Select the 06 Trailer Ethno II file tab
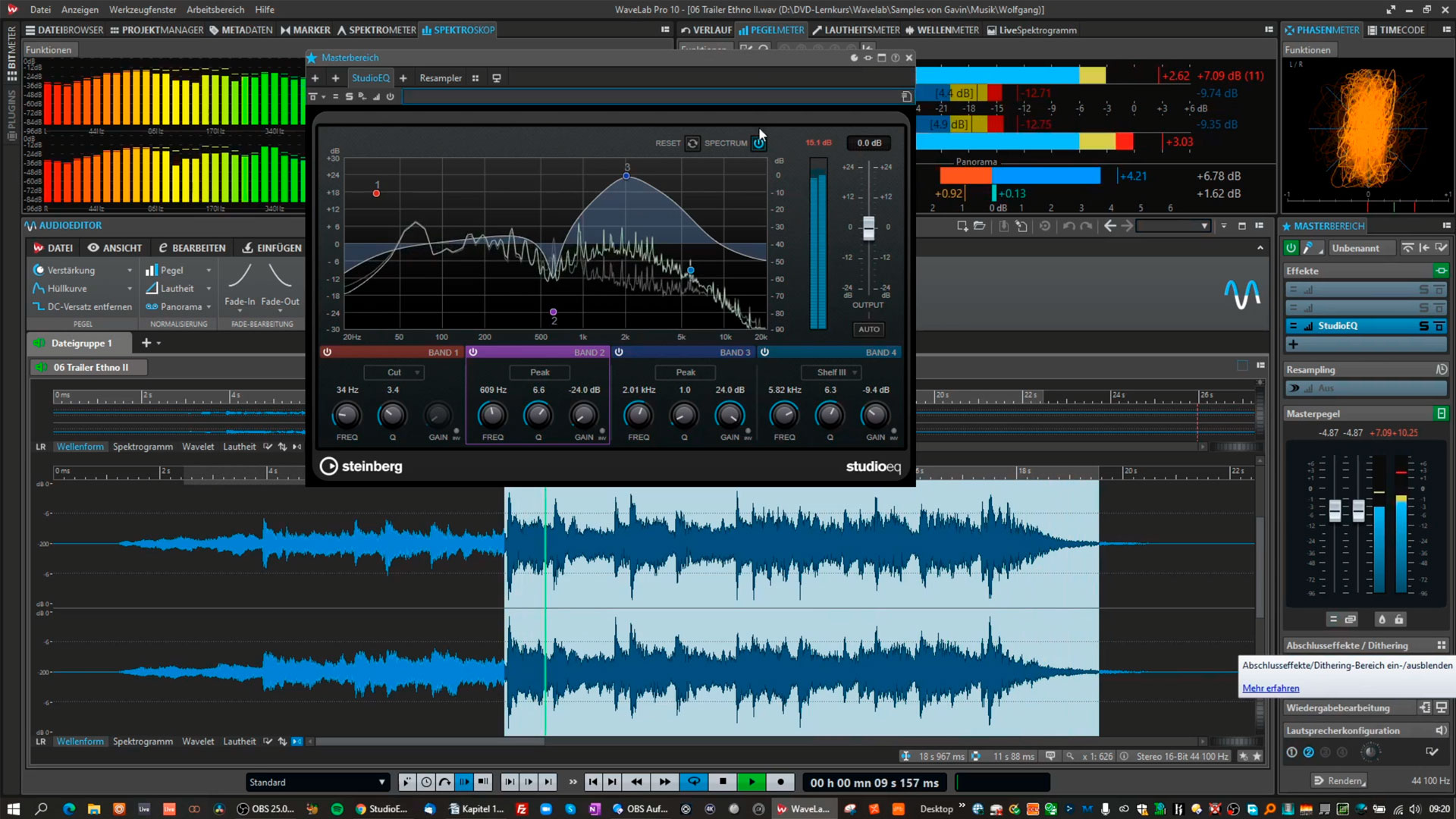The width and height of the screenshot is (1456, 819). point(89,368)
